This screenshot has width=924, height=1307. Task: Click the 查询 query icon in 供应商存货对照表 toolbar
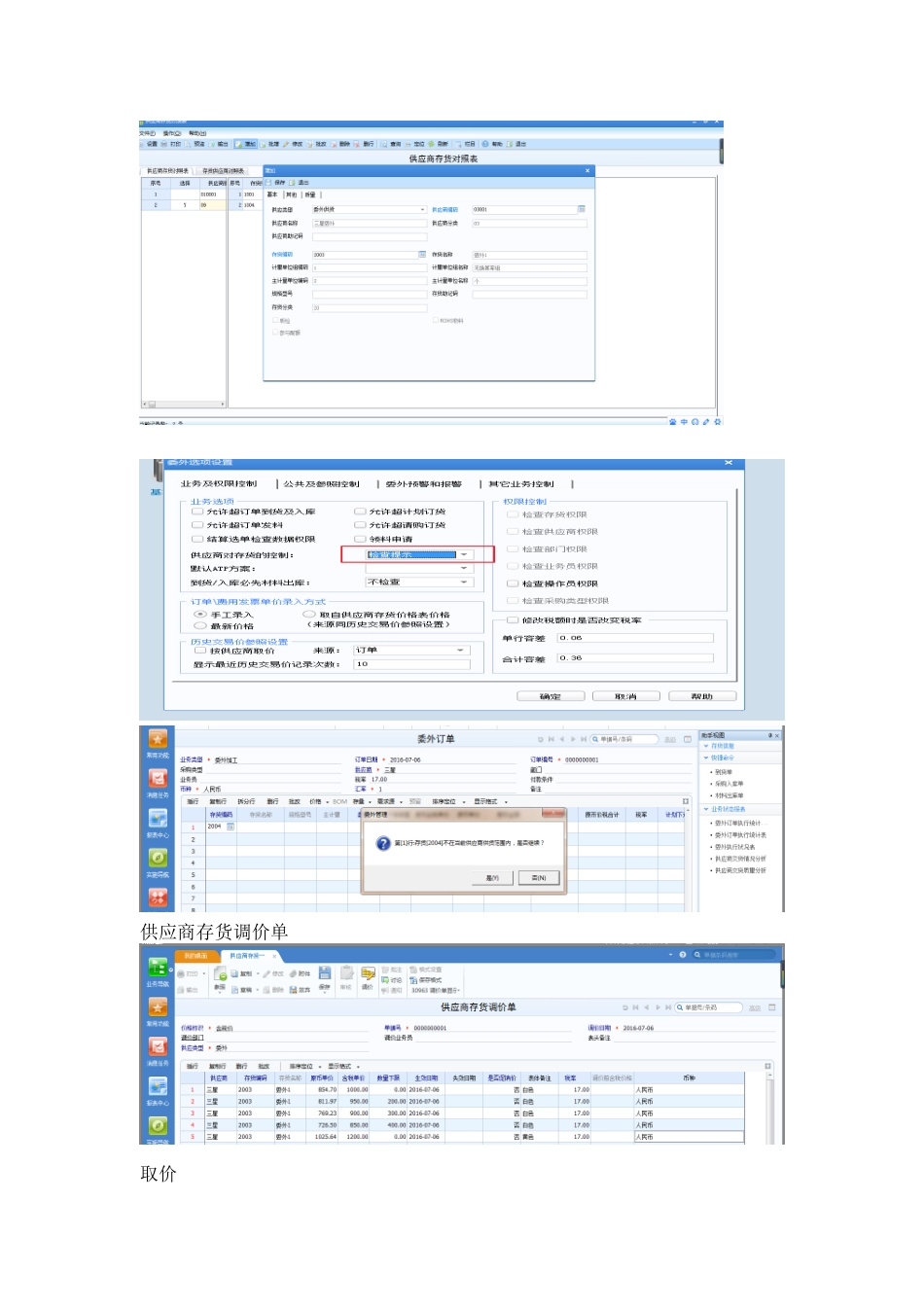tap(385, 144)
